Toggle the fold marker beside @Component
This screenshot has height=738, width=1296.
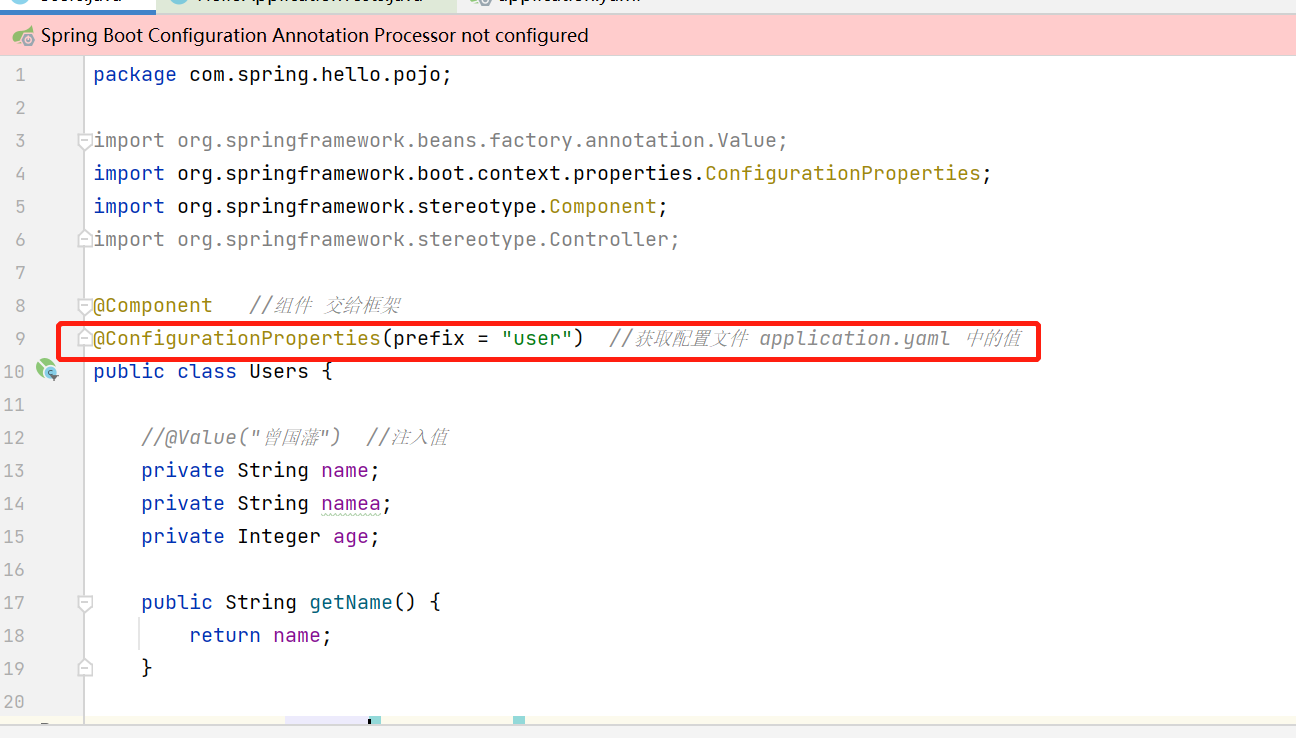click(x=85, y=305)
